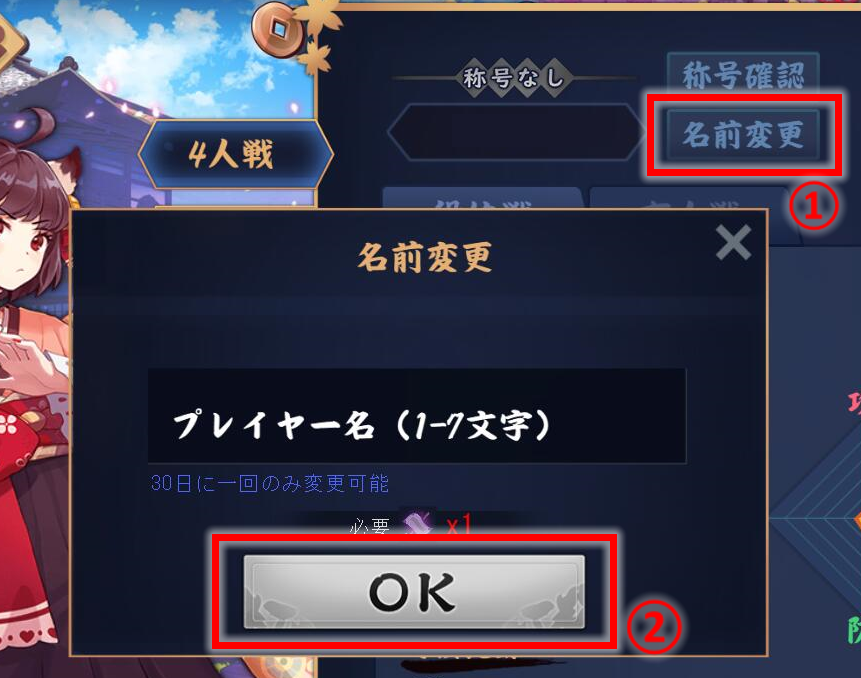Screen dimensions: 861x678
Task: Click the 30日に一回のみ変更可能 notice text
Action: pos(270,483)
